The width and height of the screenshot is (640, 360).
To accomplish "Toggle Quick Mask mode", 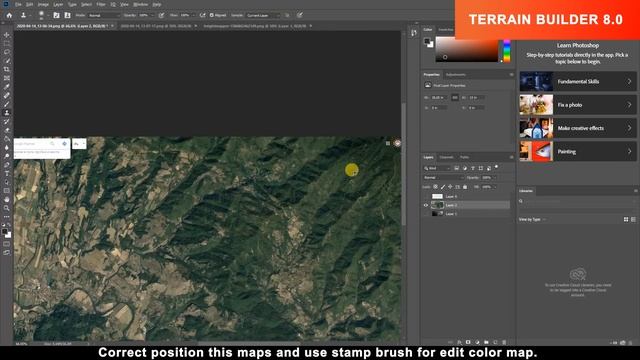I will tap(7, 244).
